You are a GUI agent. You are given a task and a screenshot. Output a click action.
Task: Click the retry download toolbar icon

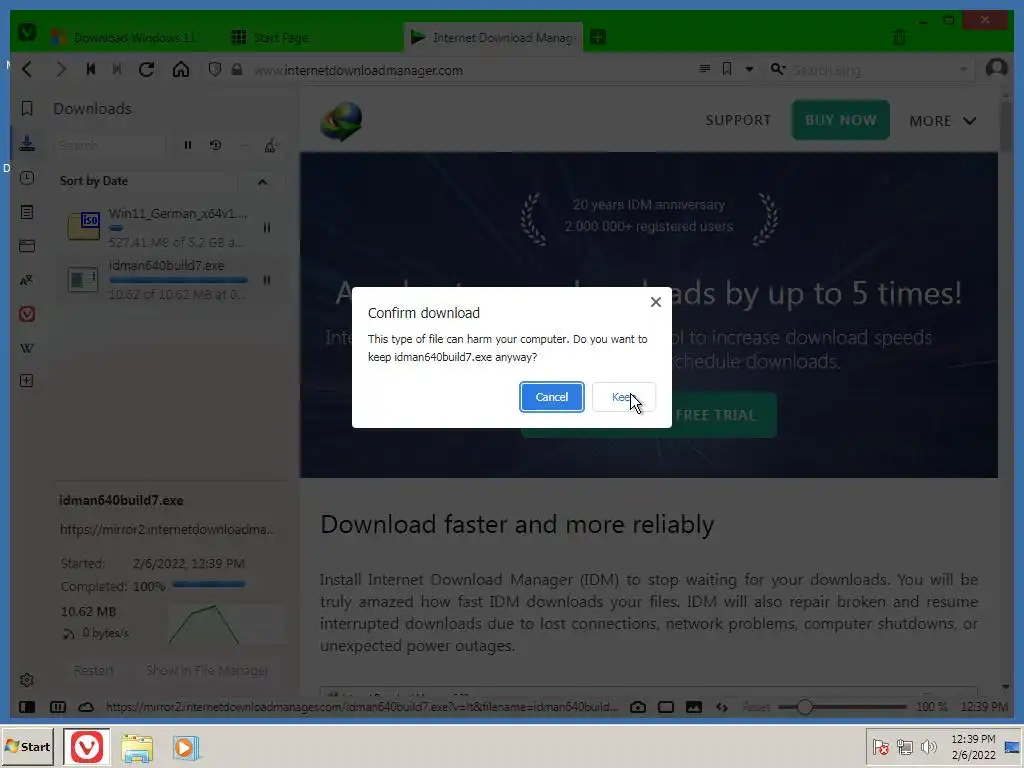pos(216,145)
